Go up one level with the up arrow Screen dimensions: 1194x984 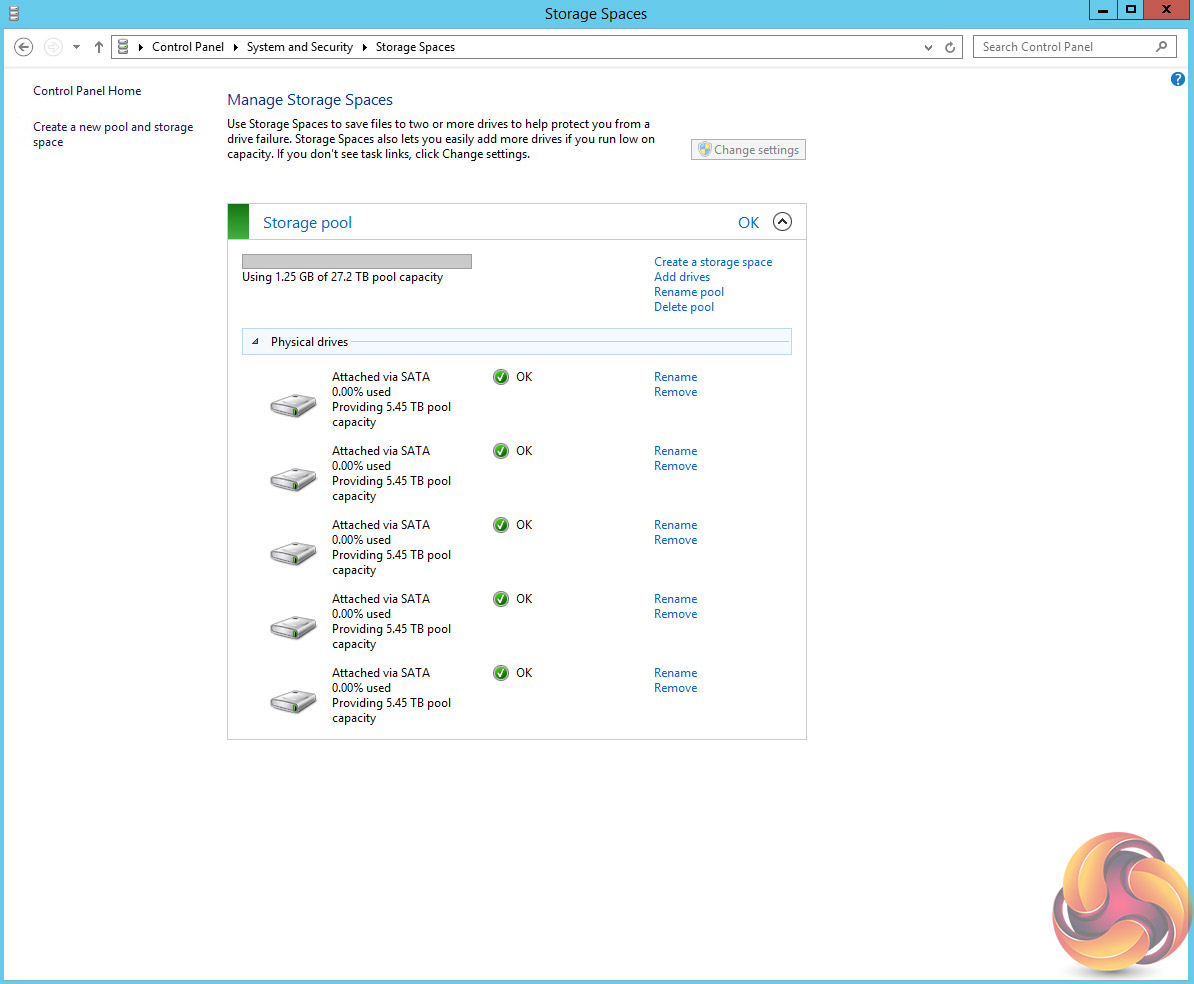99,47
